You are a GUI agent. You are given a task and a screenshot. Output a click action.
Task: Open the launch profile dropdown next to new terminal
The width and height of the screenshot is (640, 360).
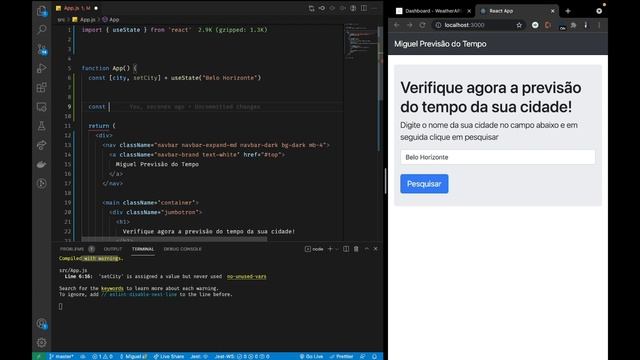point(337,249)
